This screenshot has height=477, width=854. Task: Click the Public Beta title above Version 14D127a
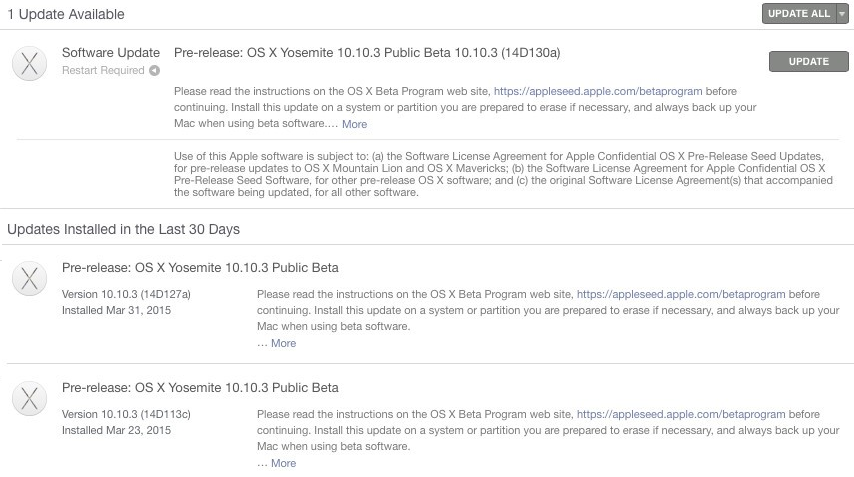tap(200, 268)
